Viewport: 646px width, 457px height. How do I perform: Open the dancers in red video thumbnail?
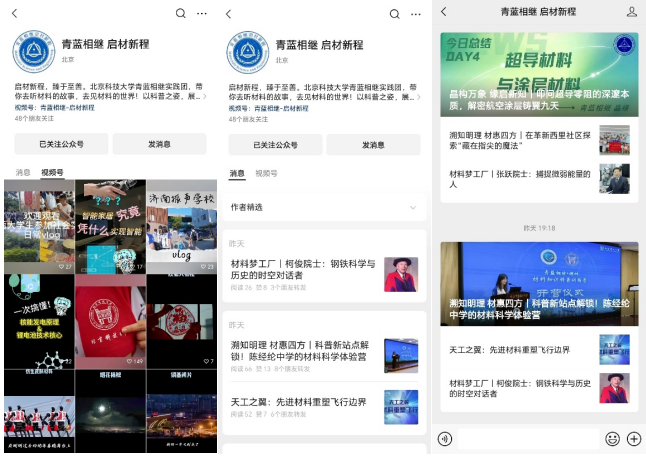[39, 411]
